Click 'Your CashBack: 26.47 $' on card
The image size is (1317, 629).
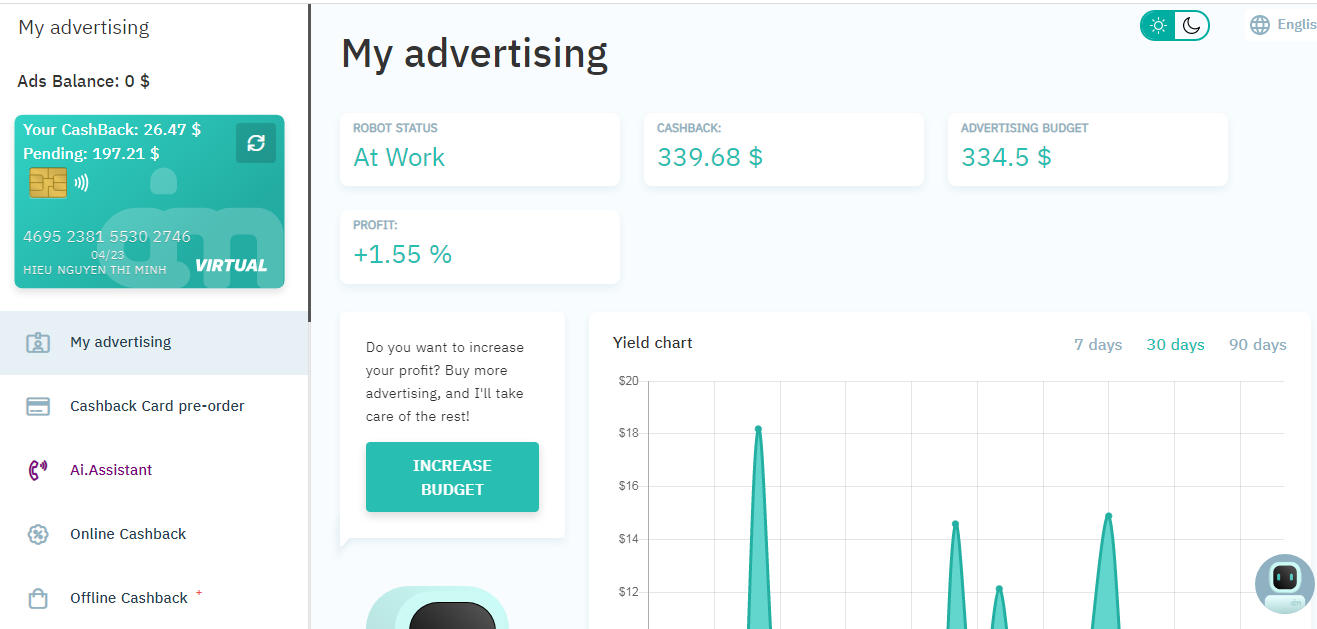(112, 130)
